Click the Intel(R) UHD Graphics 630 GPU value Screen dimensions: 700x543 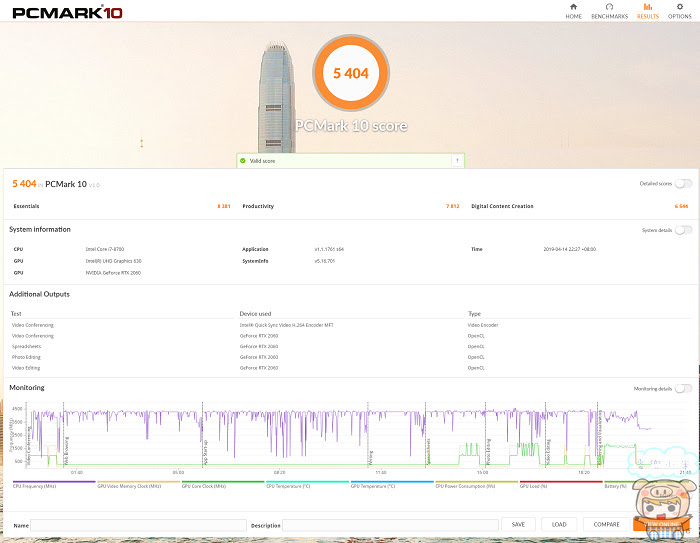pos(113,261)
